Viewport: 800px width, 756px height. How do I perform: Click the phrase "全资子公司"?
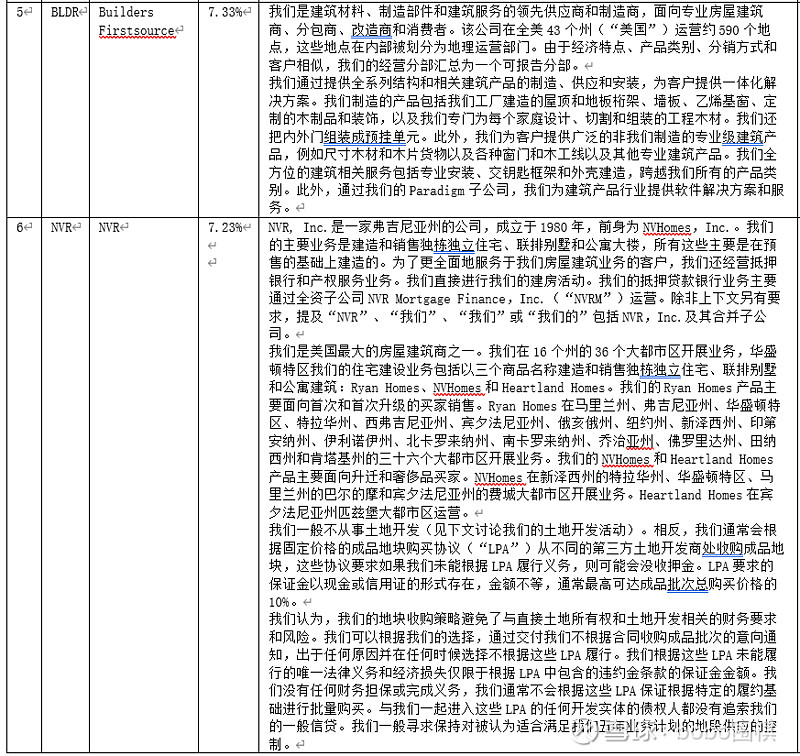tap(330, 298)
